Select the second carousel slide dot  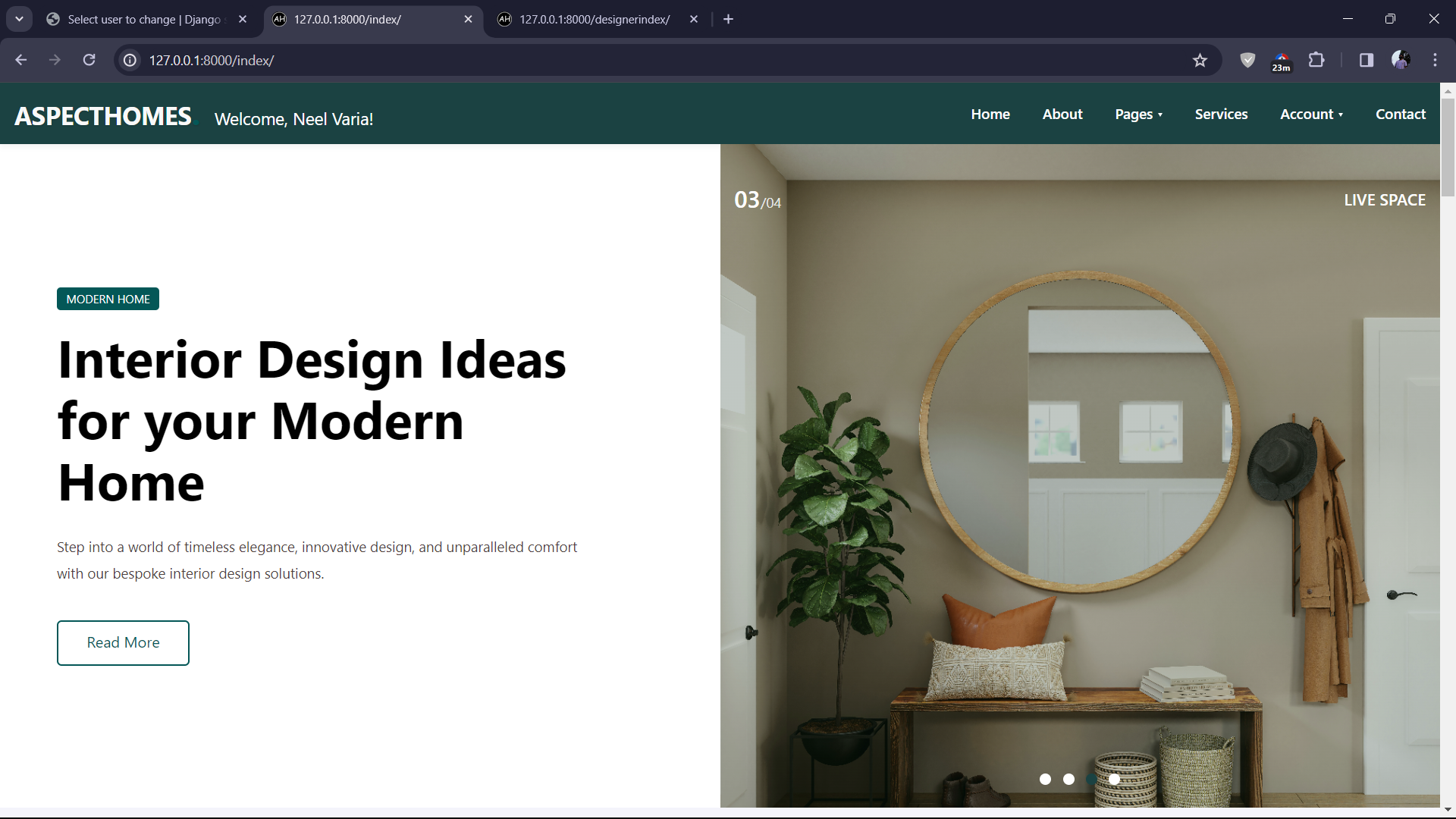(x=1068, y=779)
